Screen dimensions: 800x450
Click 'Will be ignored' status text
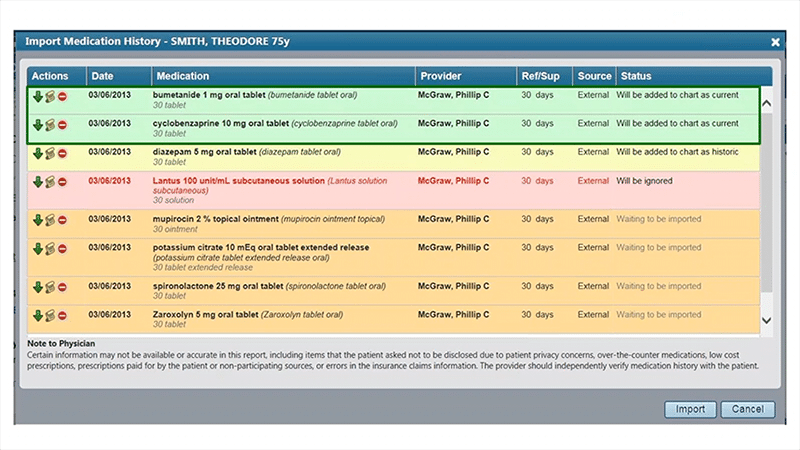644,181
